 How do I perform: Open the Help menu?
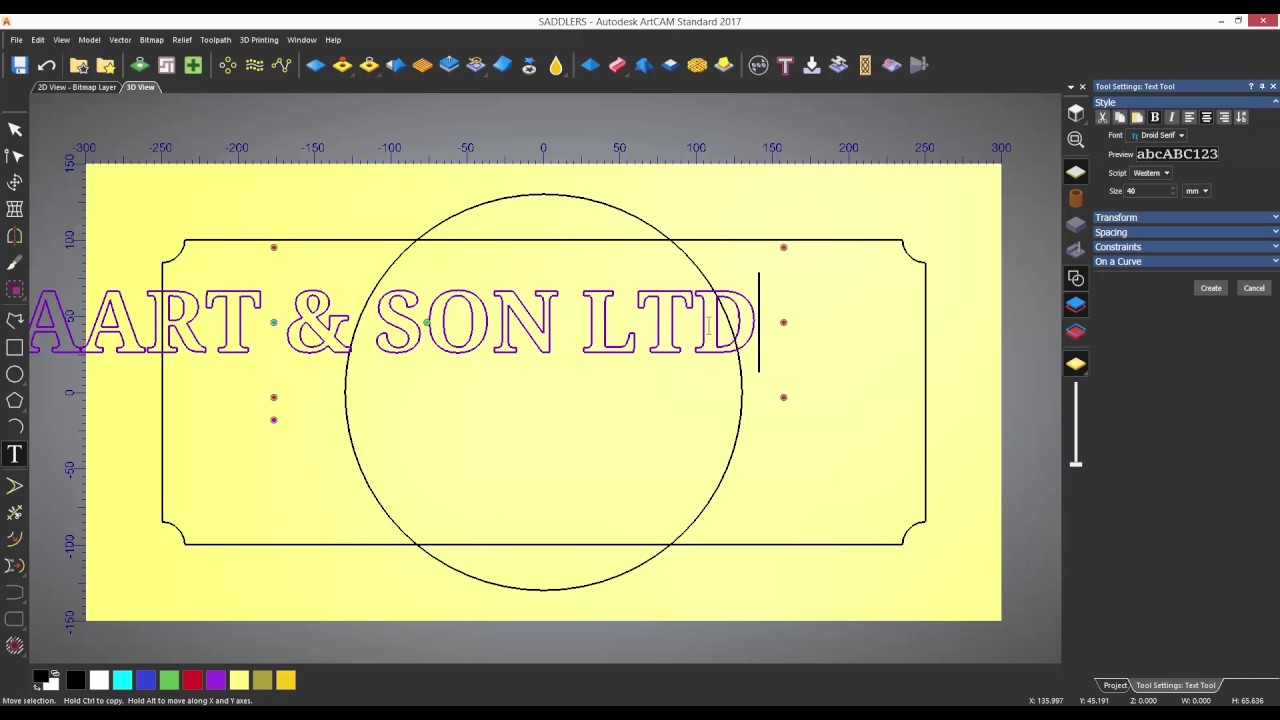tap(333, 40)
